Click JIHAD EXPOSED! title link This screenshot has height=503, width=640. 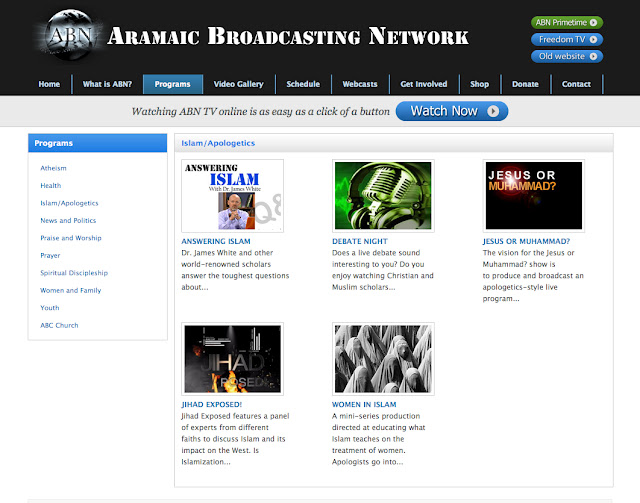[x=212, y=405]
